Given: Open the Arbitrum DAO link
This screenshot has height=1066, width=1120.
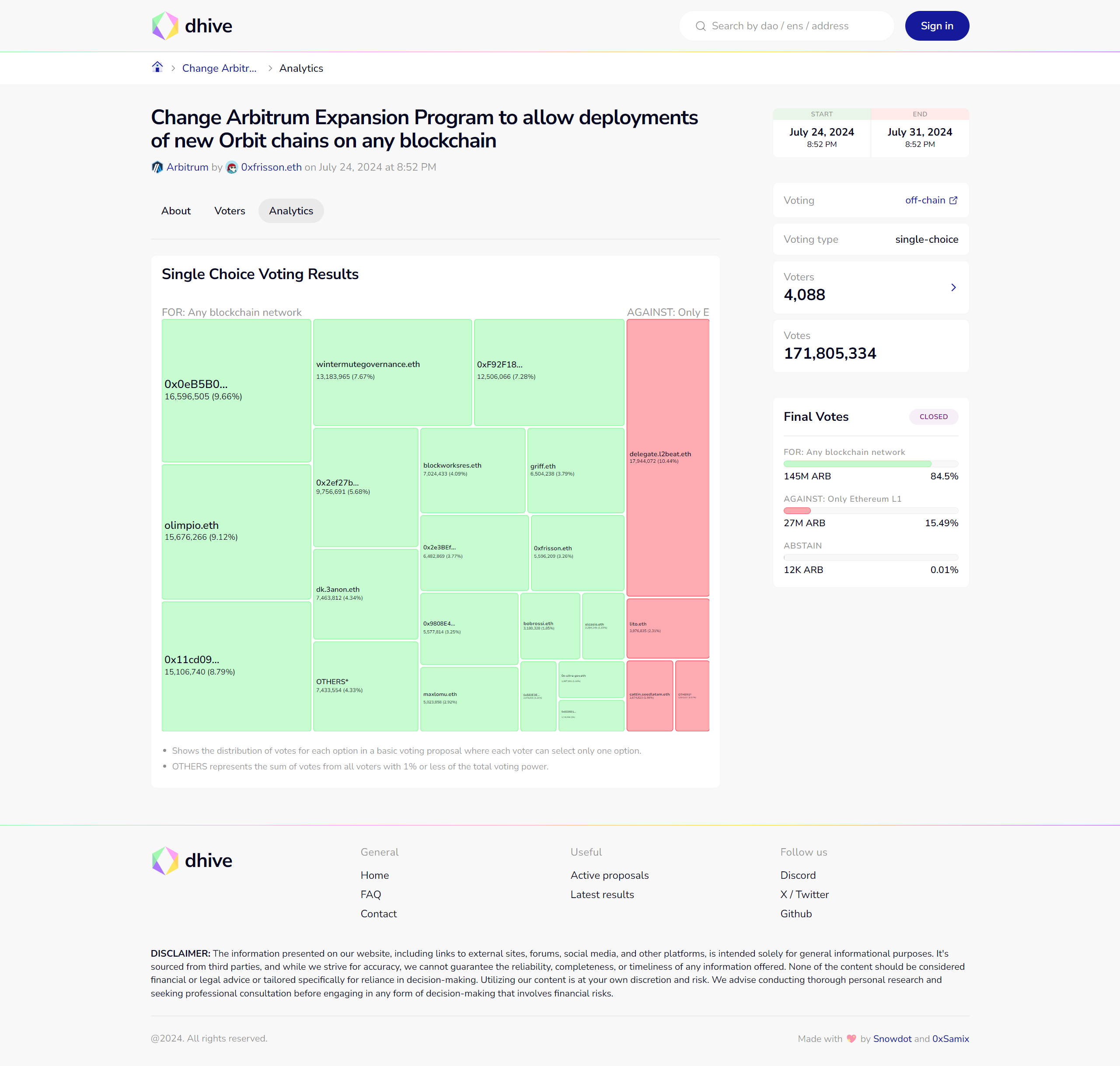Looking at the screenshot, I should tap(188, 167).
